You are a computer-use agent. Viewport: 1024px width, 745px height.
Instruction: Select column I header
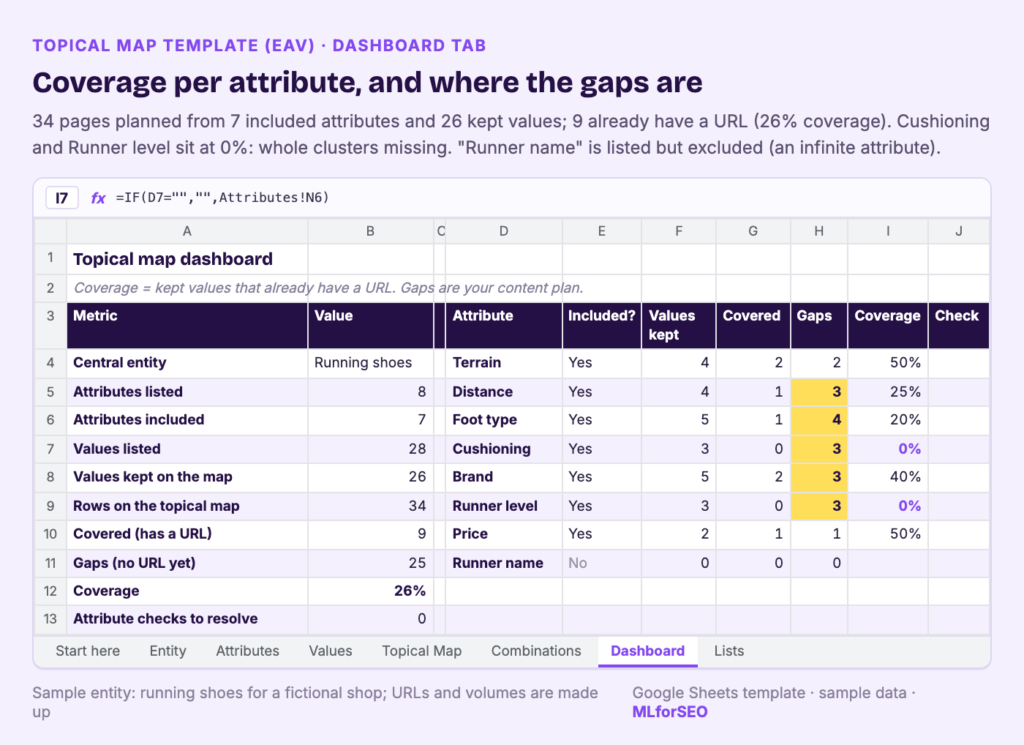coord(888,231)
